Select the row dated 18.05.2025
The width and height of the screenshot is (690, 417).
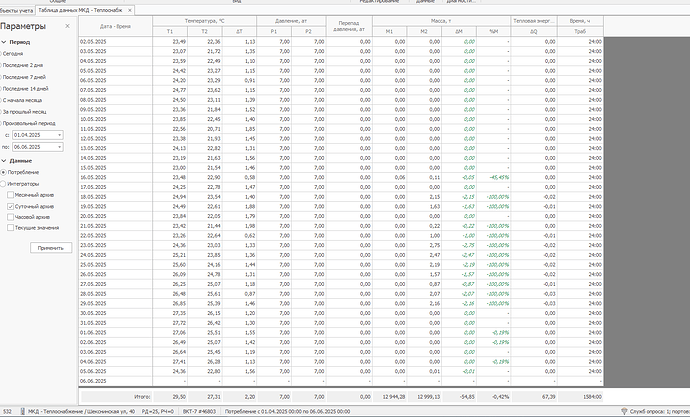click(x=341, y=197)
